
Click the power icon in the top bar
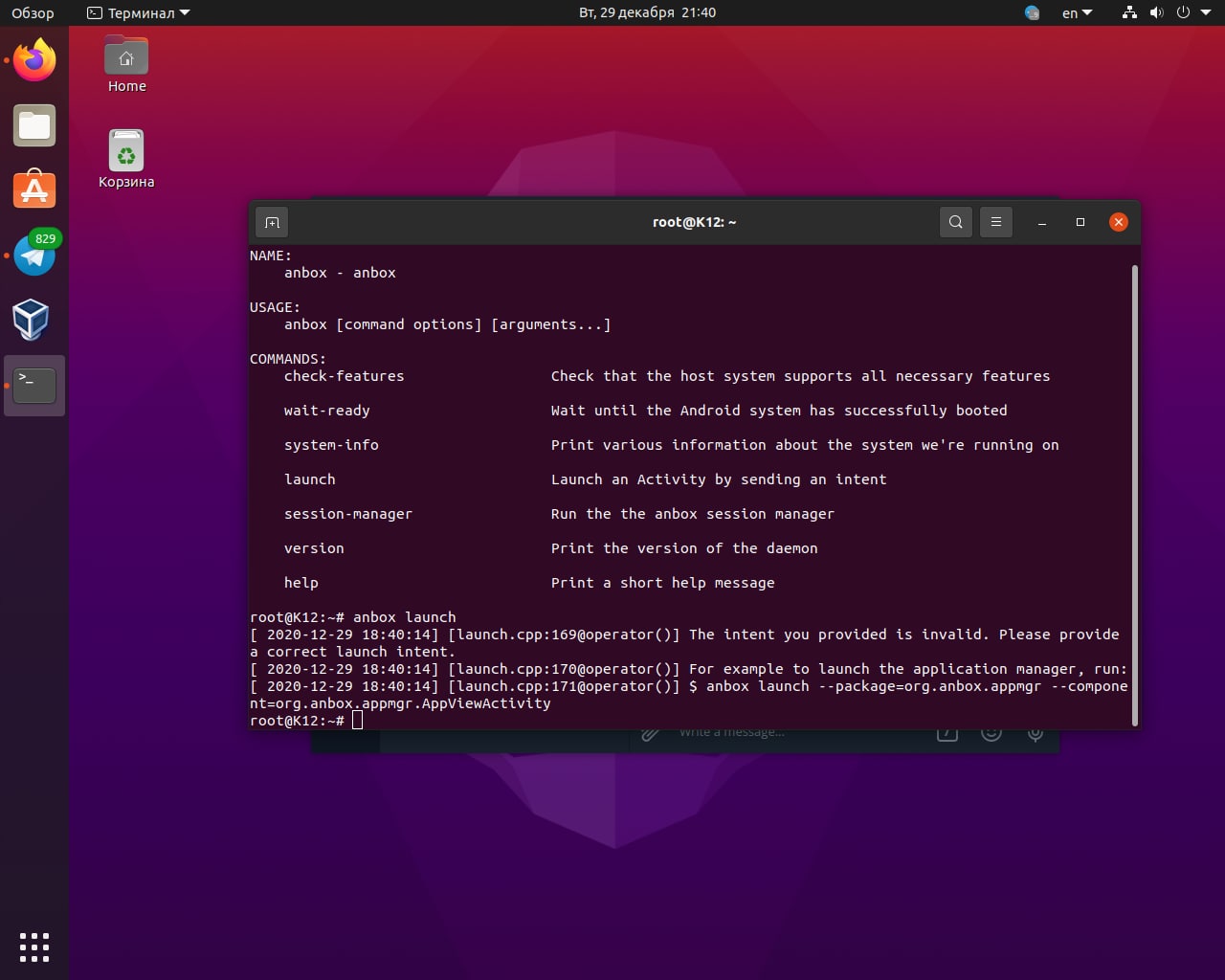[x=1183, y=12]
